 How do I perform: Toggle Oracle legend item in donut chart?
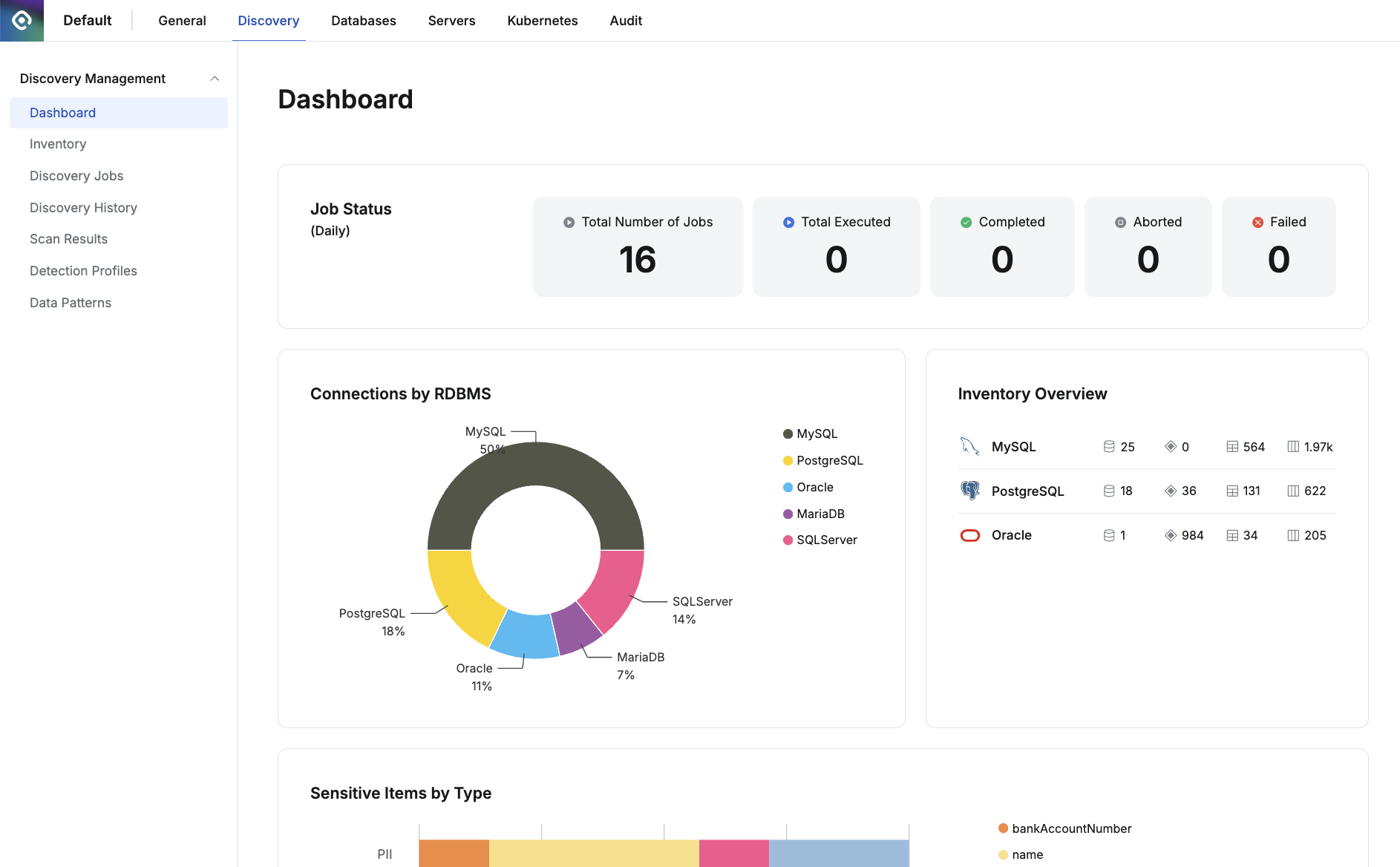pos(808,487)
